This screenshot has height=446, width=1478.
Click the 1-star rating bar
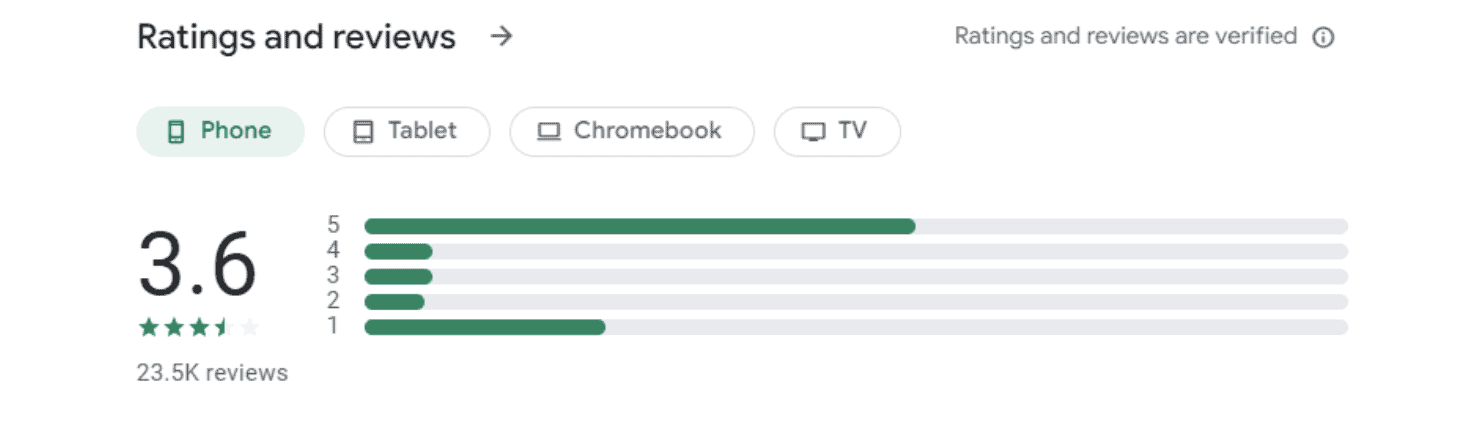click(856, 327)
